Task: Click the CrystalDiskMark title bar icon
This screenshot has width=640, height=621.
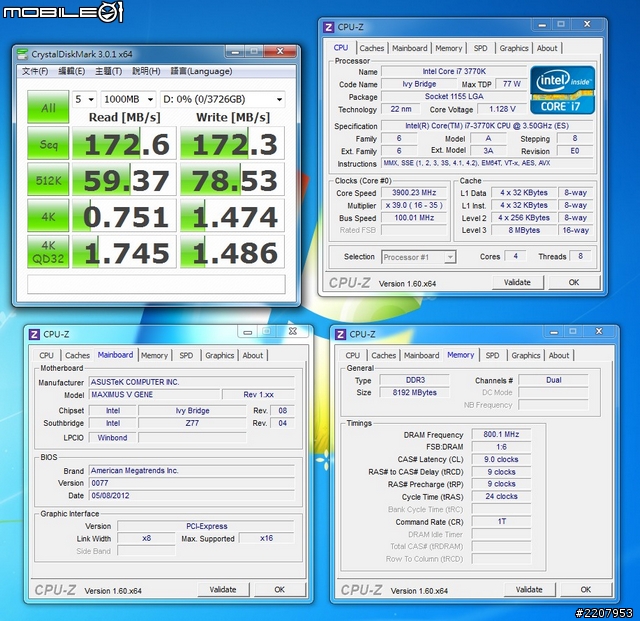Action: click(x=22, y=54)
